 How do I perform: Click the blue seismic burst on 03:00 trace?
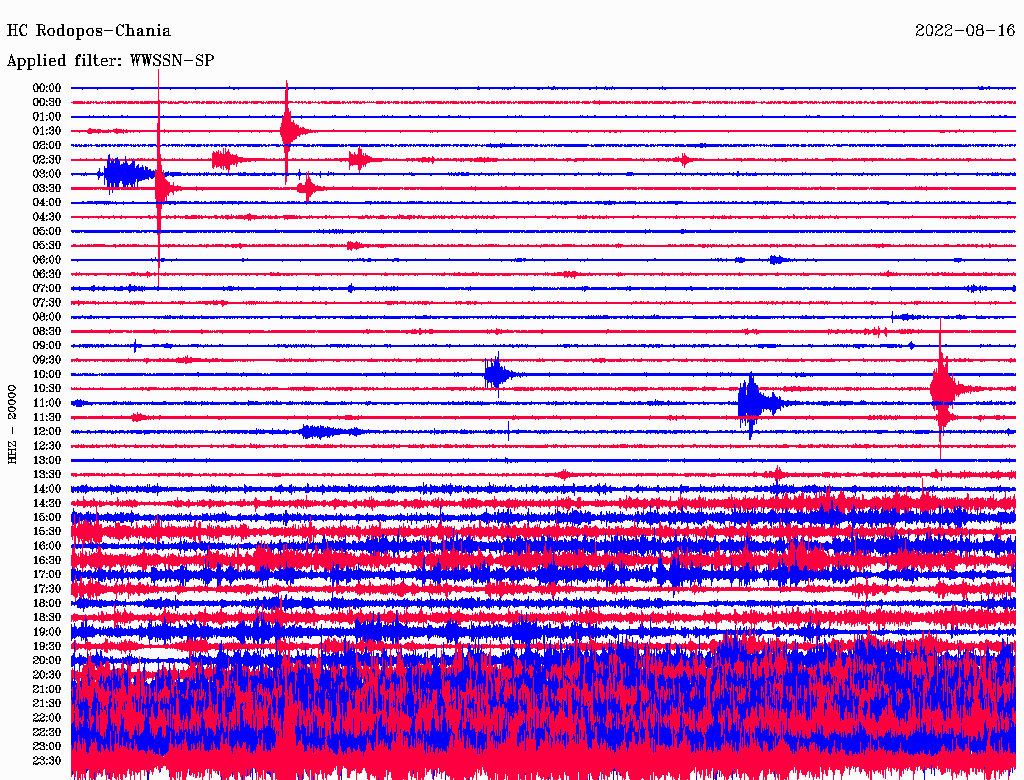pos(125,174)
